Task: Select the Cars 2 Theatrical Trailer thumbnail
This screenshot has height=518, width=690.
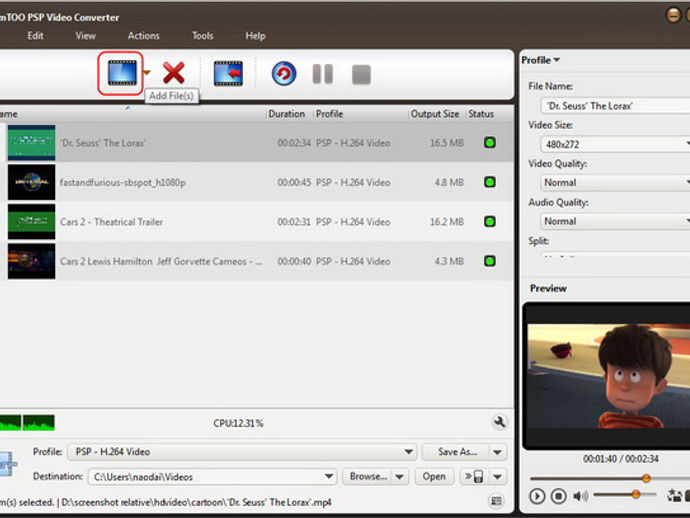Action: [32, 221]
